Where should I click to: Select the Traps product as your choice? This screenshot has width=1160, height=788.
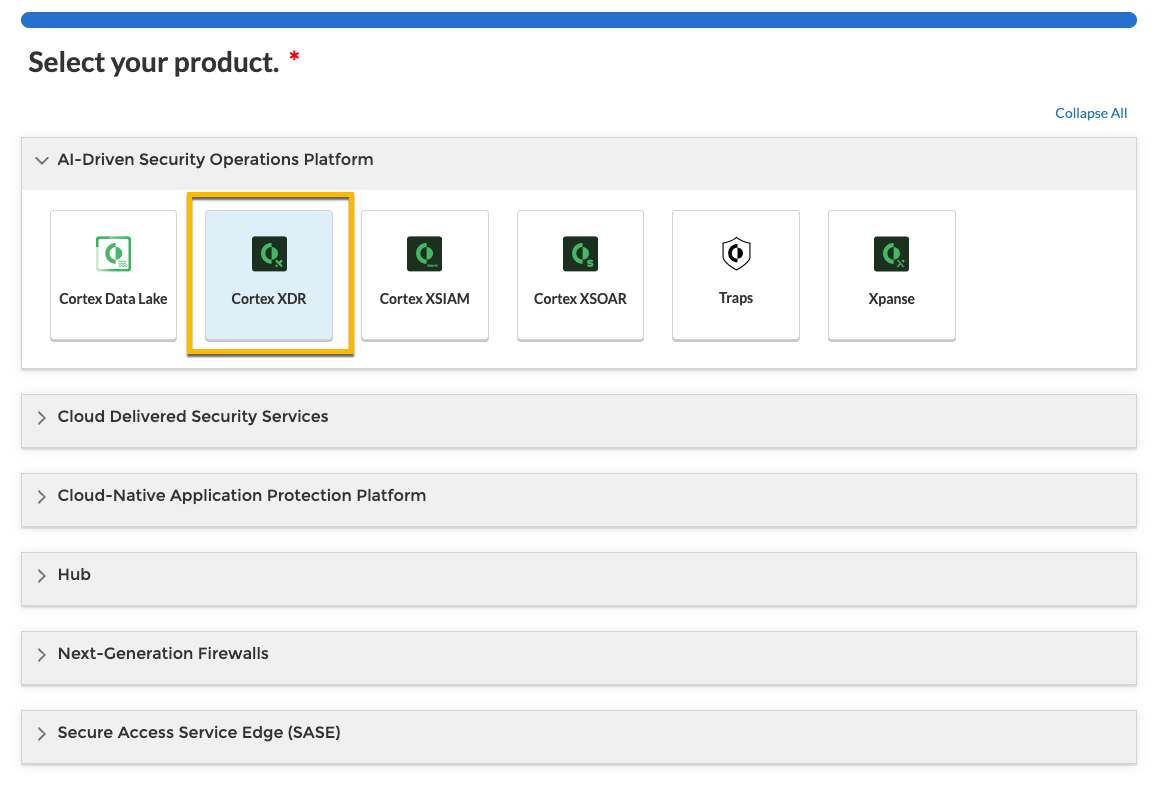736,274
